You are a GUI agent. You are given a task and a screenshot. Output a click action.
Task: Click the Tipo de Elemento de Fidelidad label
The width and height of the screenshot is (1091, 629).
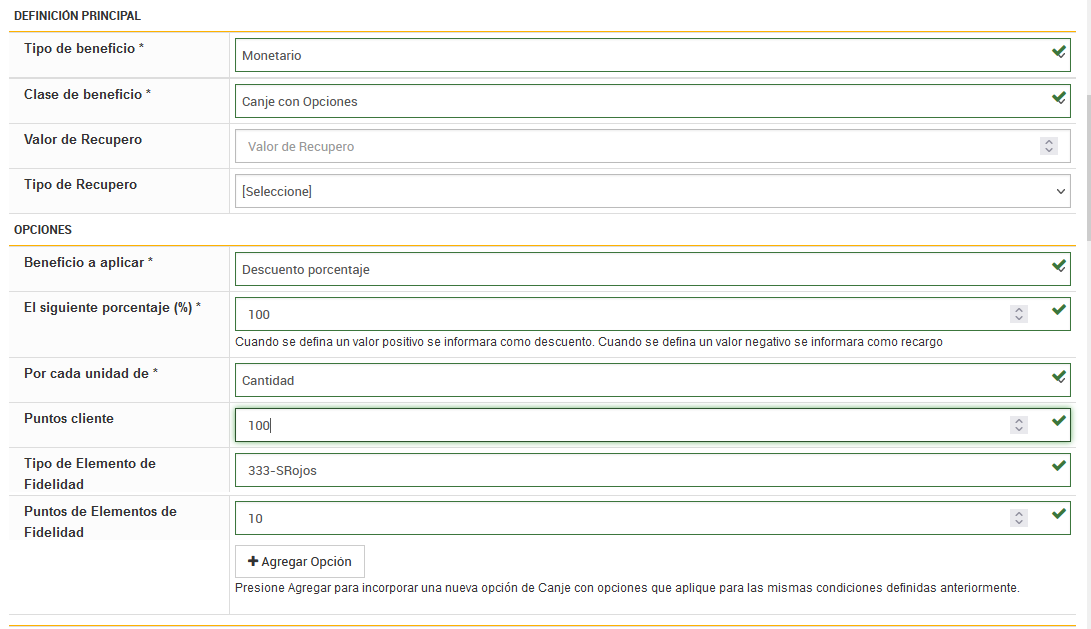tap(90, 474)
